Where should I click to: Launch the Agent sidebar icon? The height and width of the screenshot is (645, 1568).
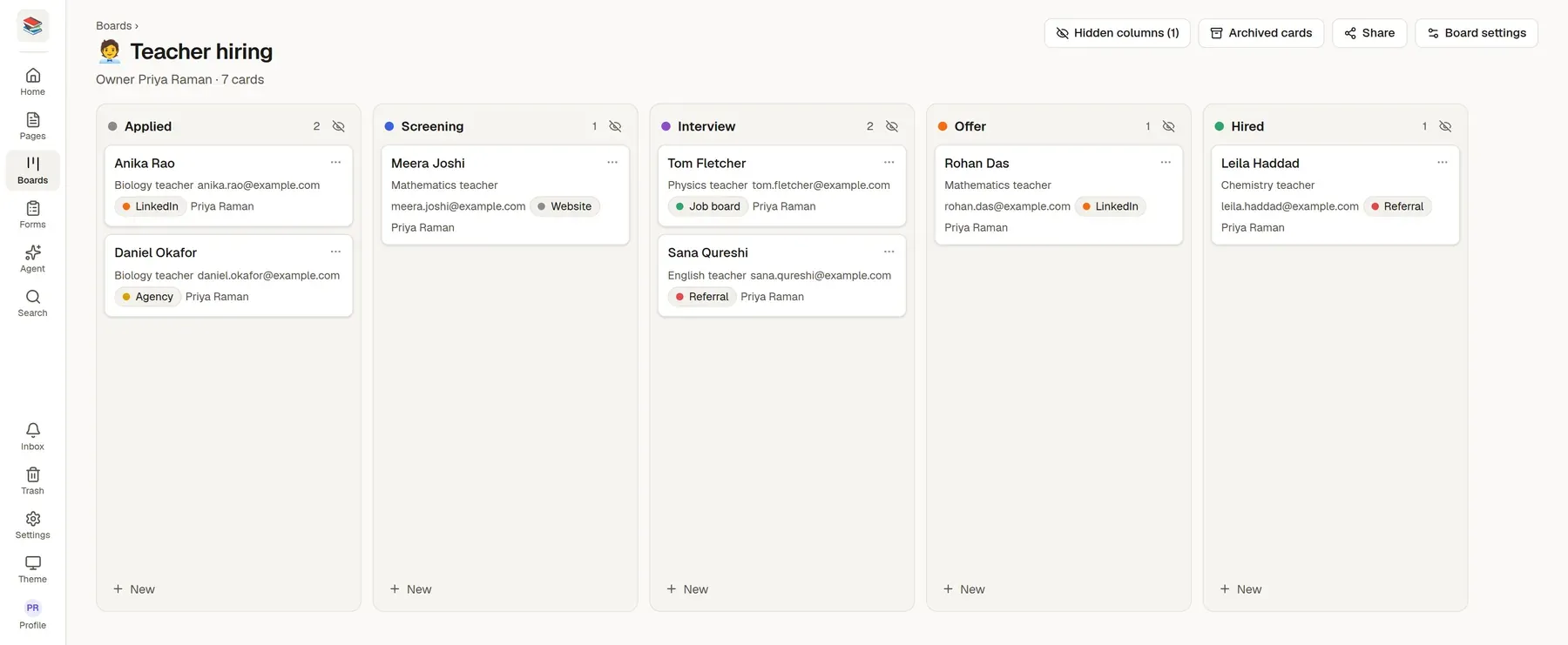32,259
